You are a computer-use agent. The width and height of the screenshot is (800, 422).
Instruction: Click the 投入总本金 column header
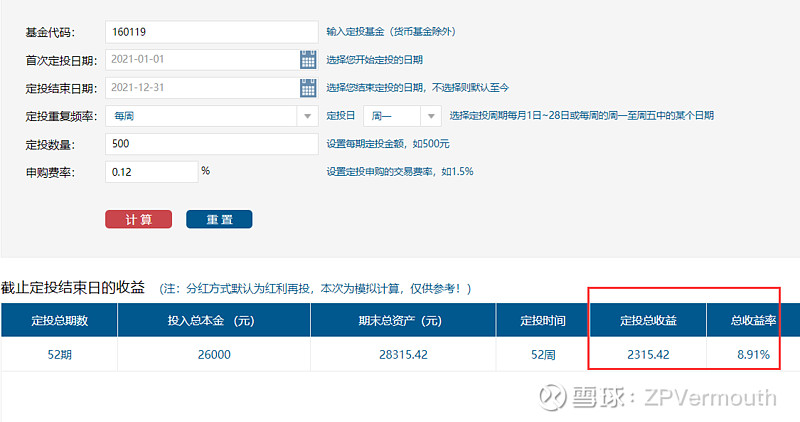click(x=214, y=321)
